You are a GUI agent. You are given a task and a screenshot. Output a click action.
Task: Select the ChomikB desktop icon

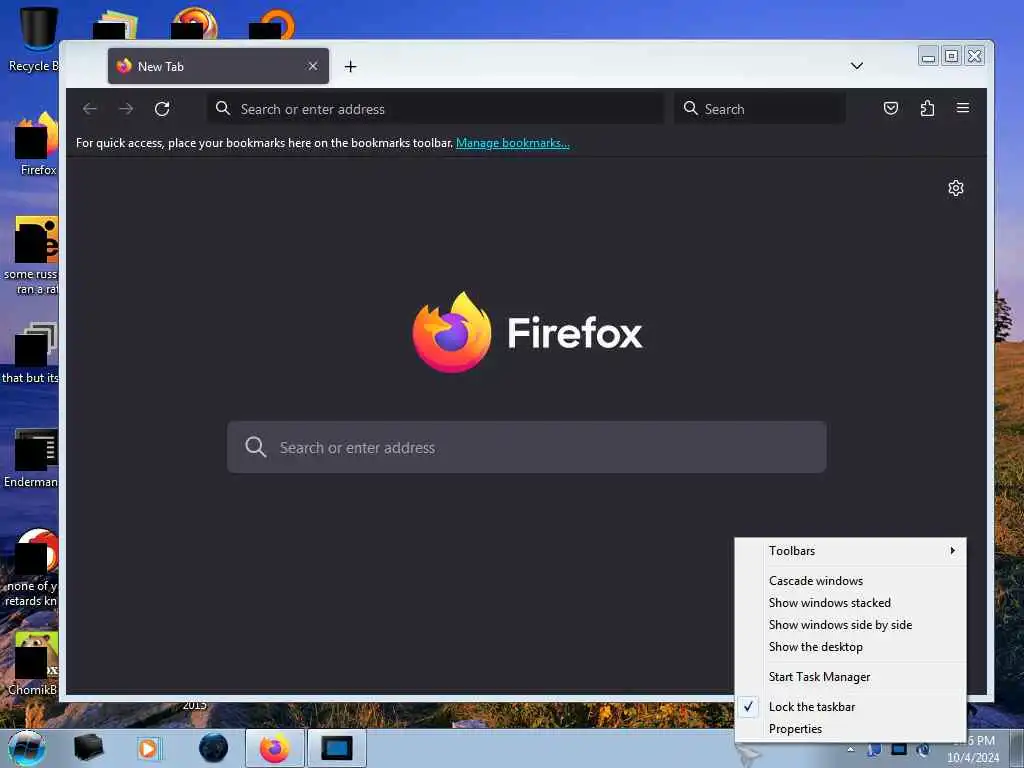coord(34,663)
